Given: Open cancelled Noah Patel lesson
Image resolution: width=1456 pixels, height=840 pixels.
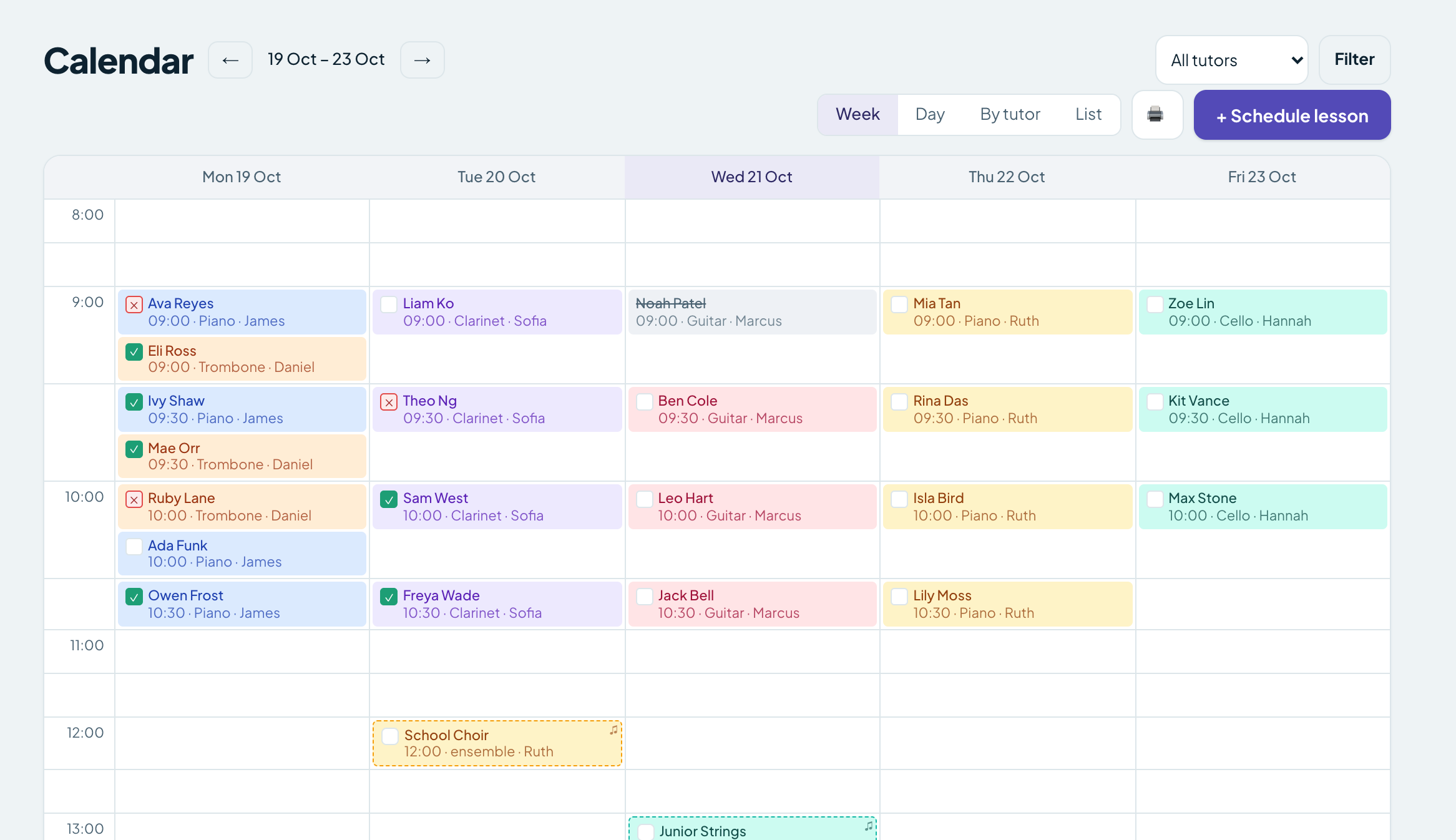Looking at the screenshot, I should click(752, 312).
